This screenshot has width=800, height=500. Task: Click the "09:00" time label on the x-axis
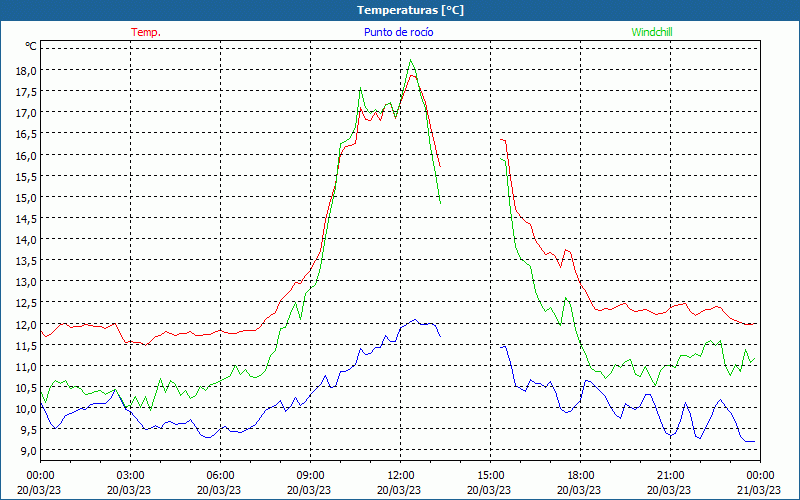point(310,476)
